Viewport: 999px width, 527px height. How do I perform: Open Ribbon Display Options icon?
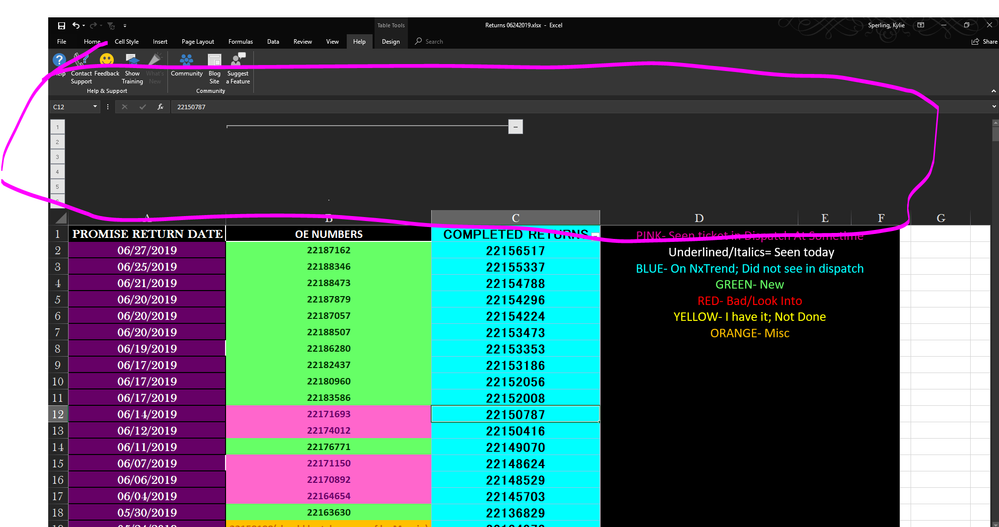pos(921,25)
